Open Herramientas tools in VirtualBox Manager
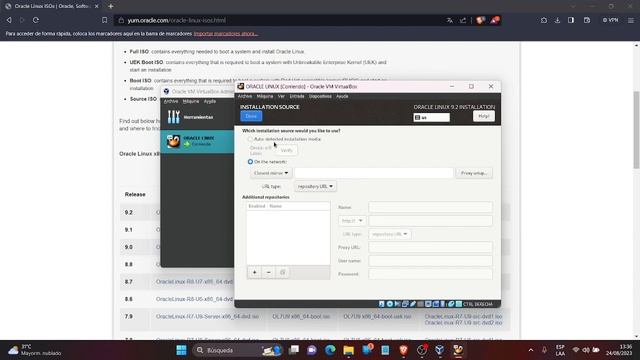The height and width of the screenshot is (360, 640). [197, 117]
